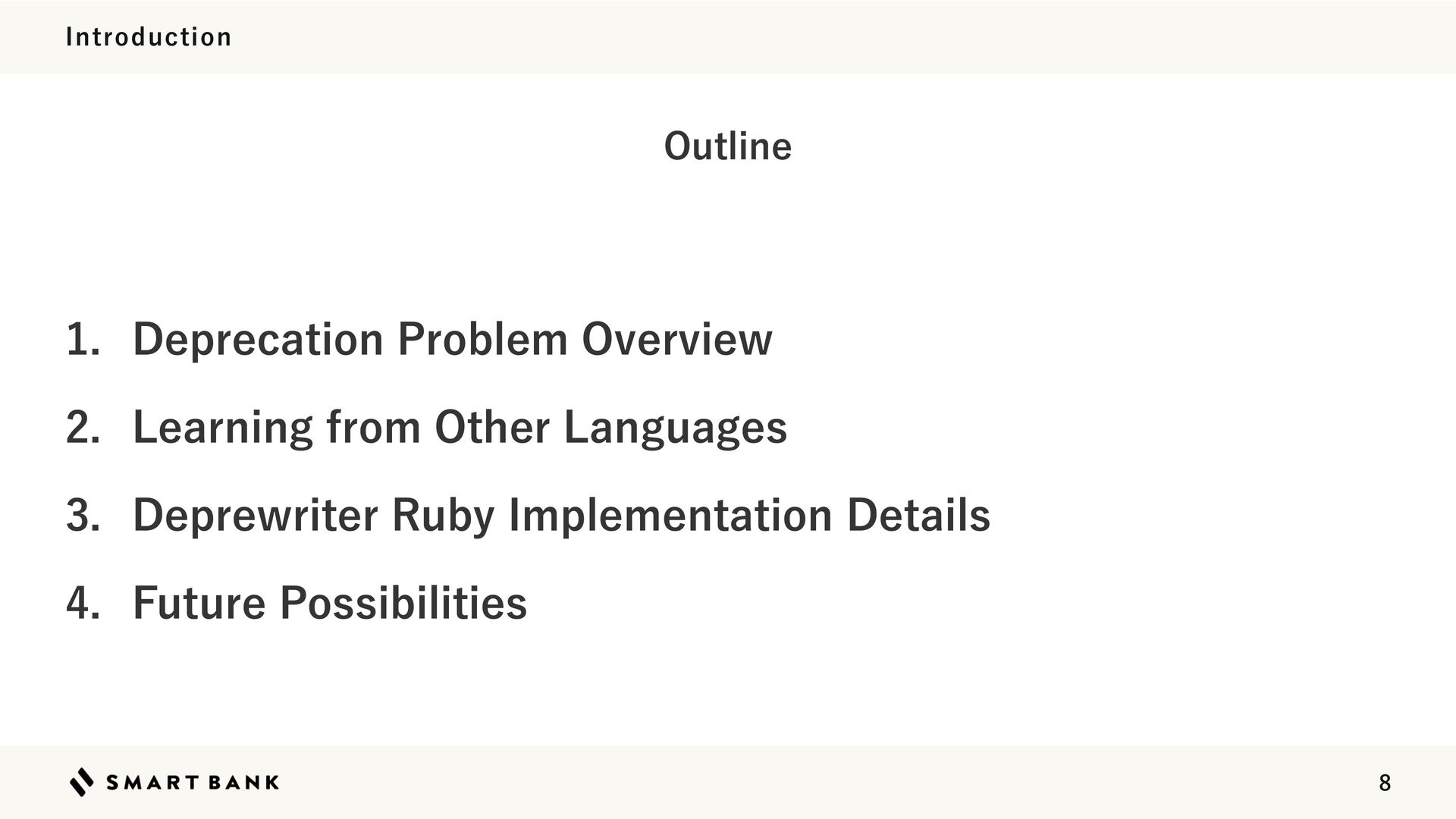Select the Learning from Other Languages item
This screenshot has height=819, width=1456.
pyautogui.click(x=460, y=427)
